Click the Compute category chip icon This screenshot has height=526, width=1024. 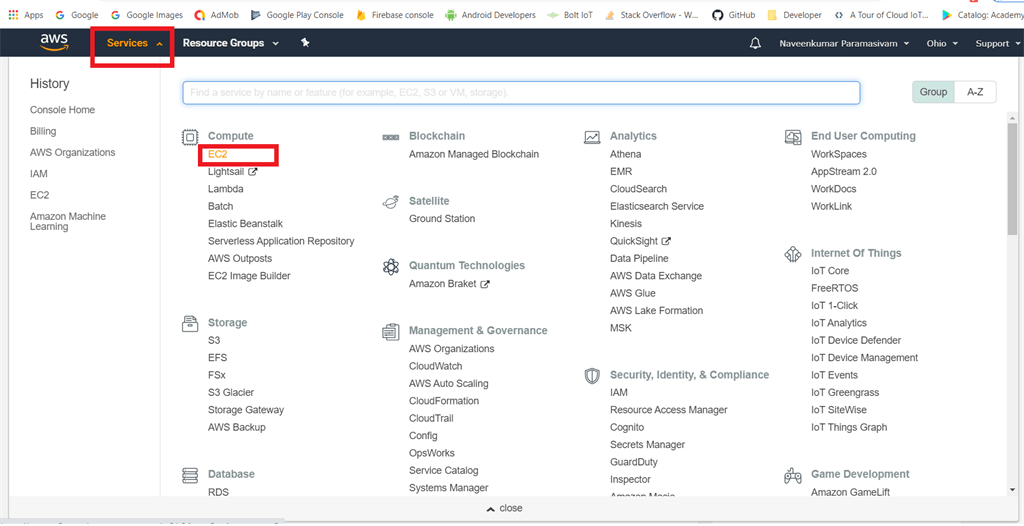(190, 137)
